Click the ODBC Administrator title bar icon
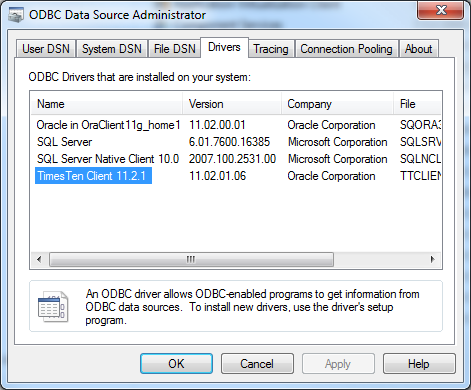This screenshot has width=471, height=390. point(16,15)
